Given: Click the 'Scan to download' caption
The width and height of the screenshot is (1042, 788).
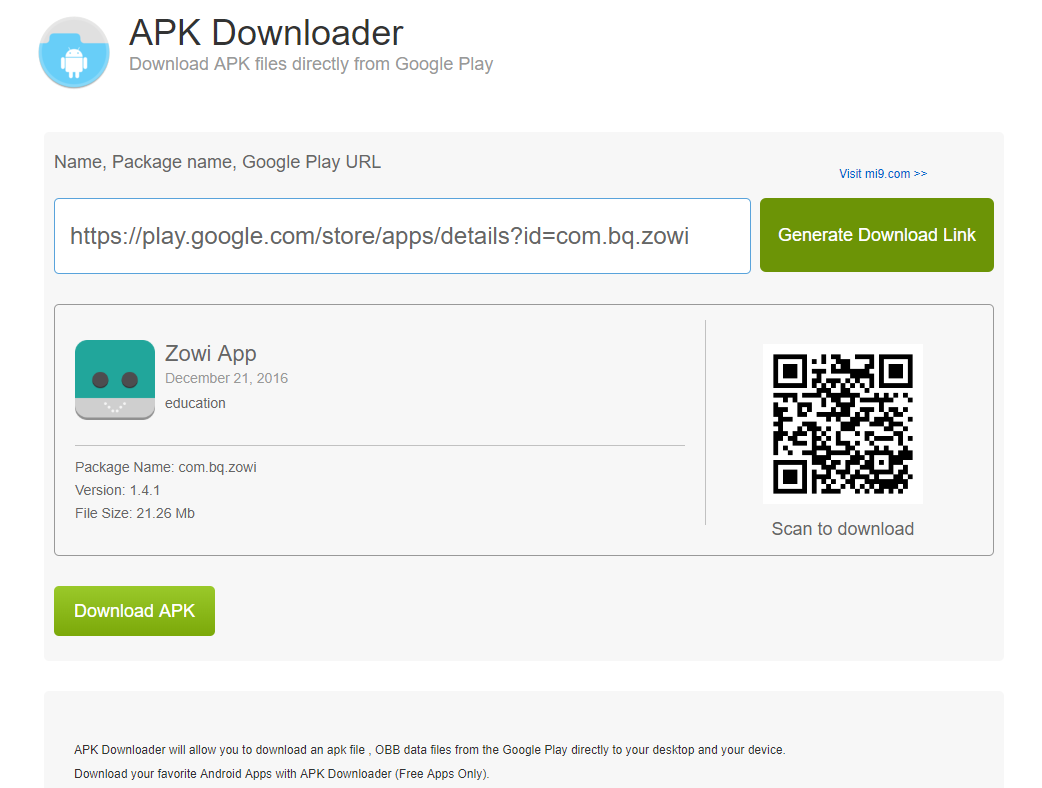Looking at the screenshot, I should point(842,529).
